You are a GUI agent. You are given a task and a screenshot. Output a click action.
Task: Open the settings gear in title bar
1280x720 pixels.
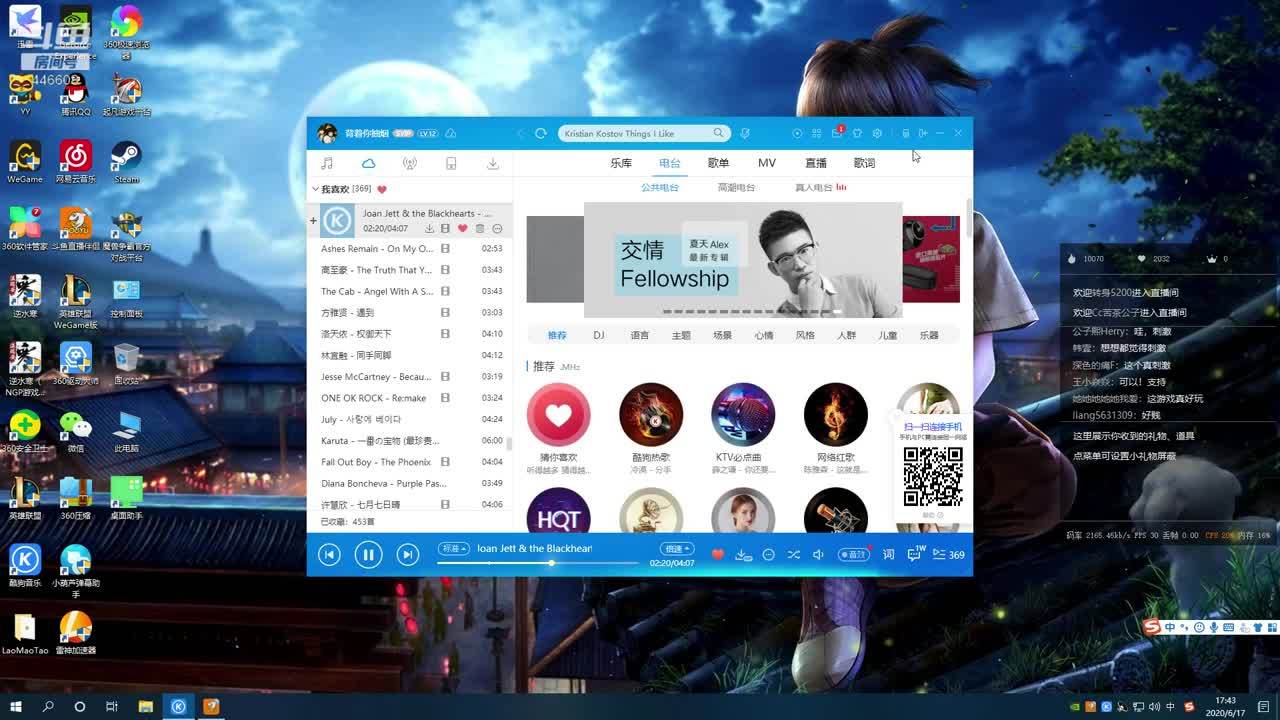point(877,133)
